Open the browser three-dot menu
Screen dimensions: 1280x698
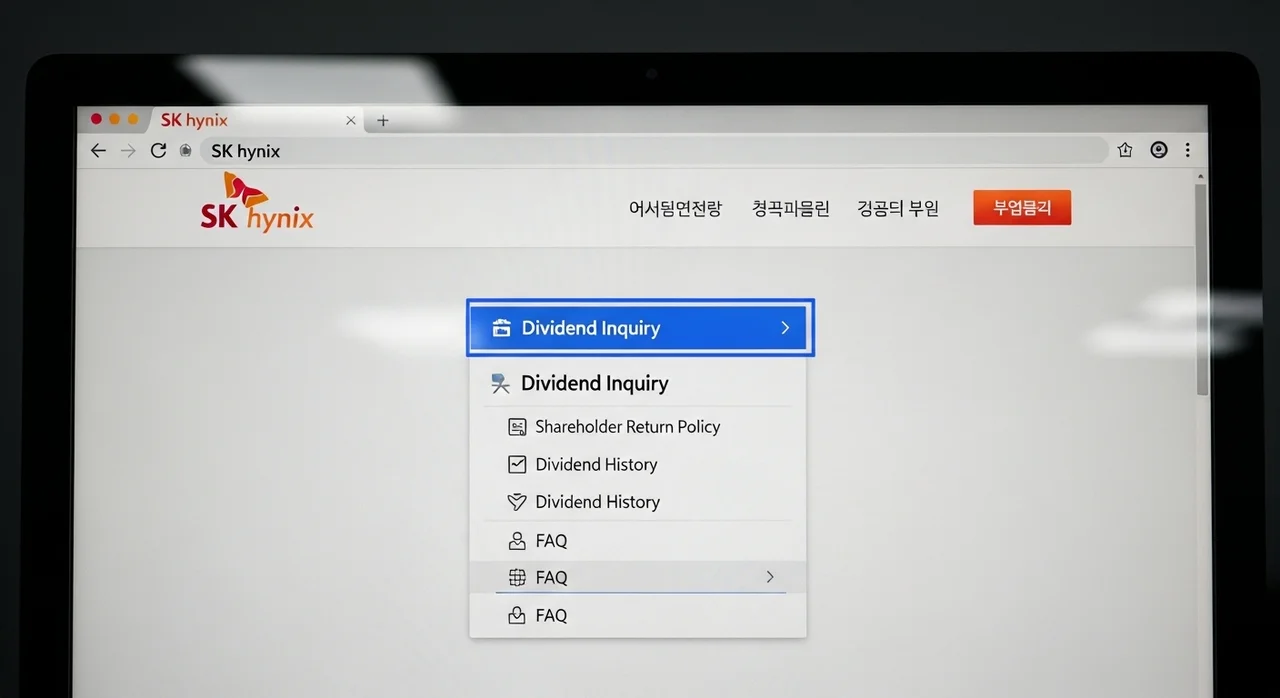[x=1188, y=150]
